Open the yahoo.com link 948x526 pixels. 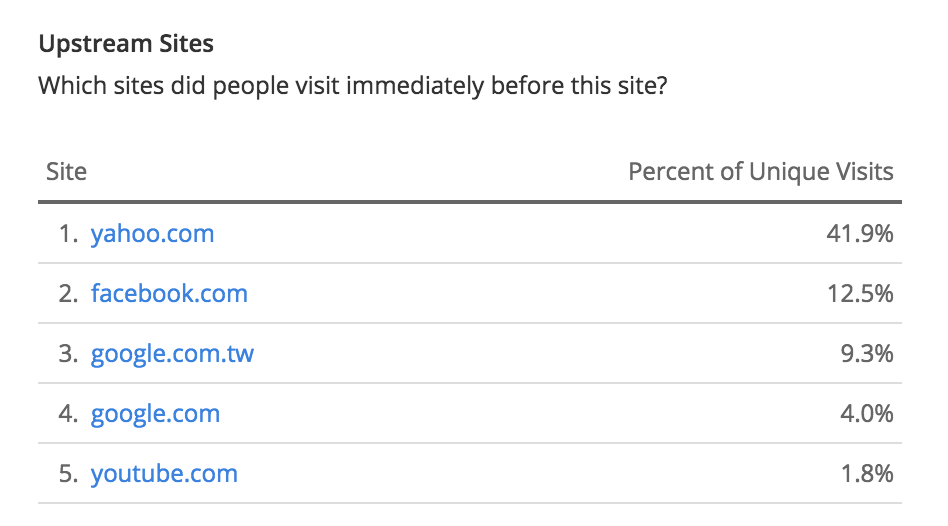pyautogui.click(x=152, y=234)
